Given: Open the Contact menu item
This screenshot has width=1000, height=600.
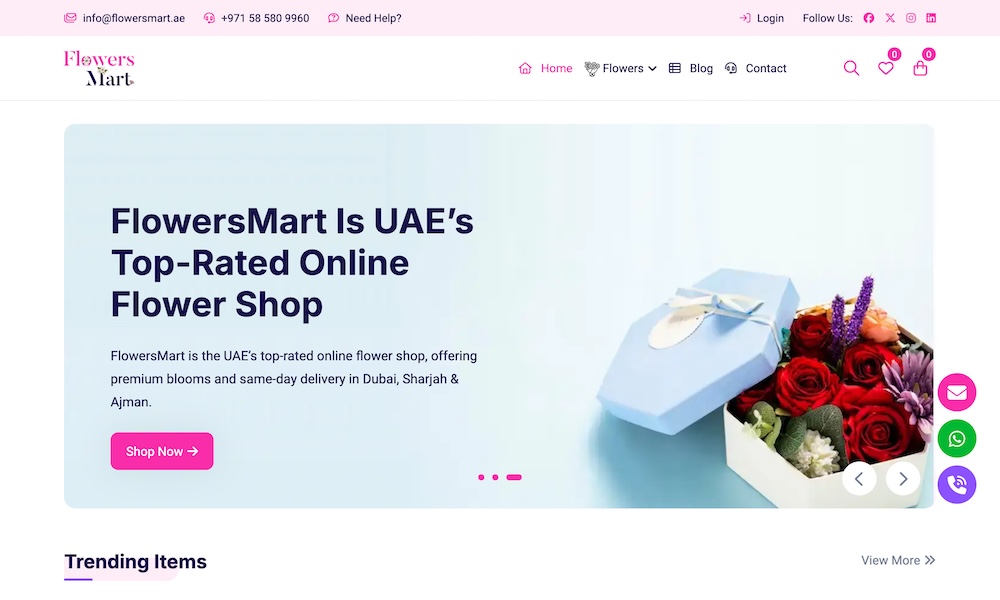Looking at the screenshot, I should (x=756, y=68).
